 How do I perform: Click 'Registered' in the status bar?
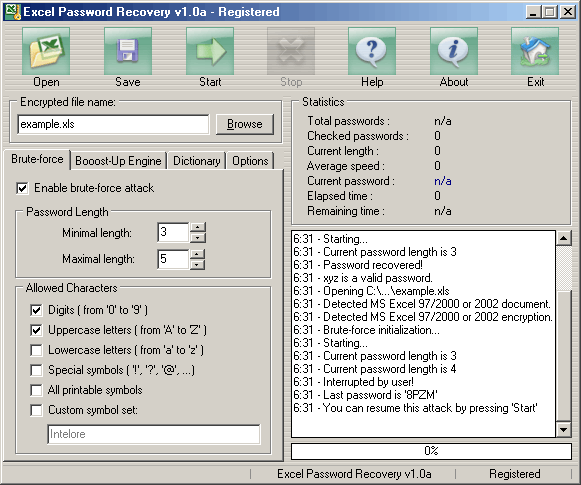(x=515, y=474)
